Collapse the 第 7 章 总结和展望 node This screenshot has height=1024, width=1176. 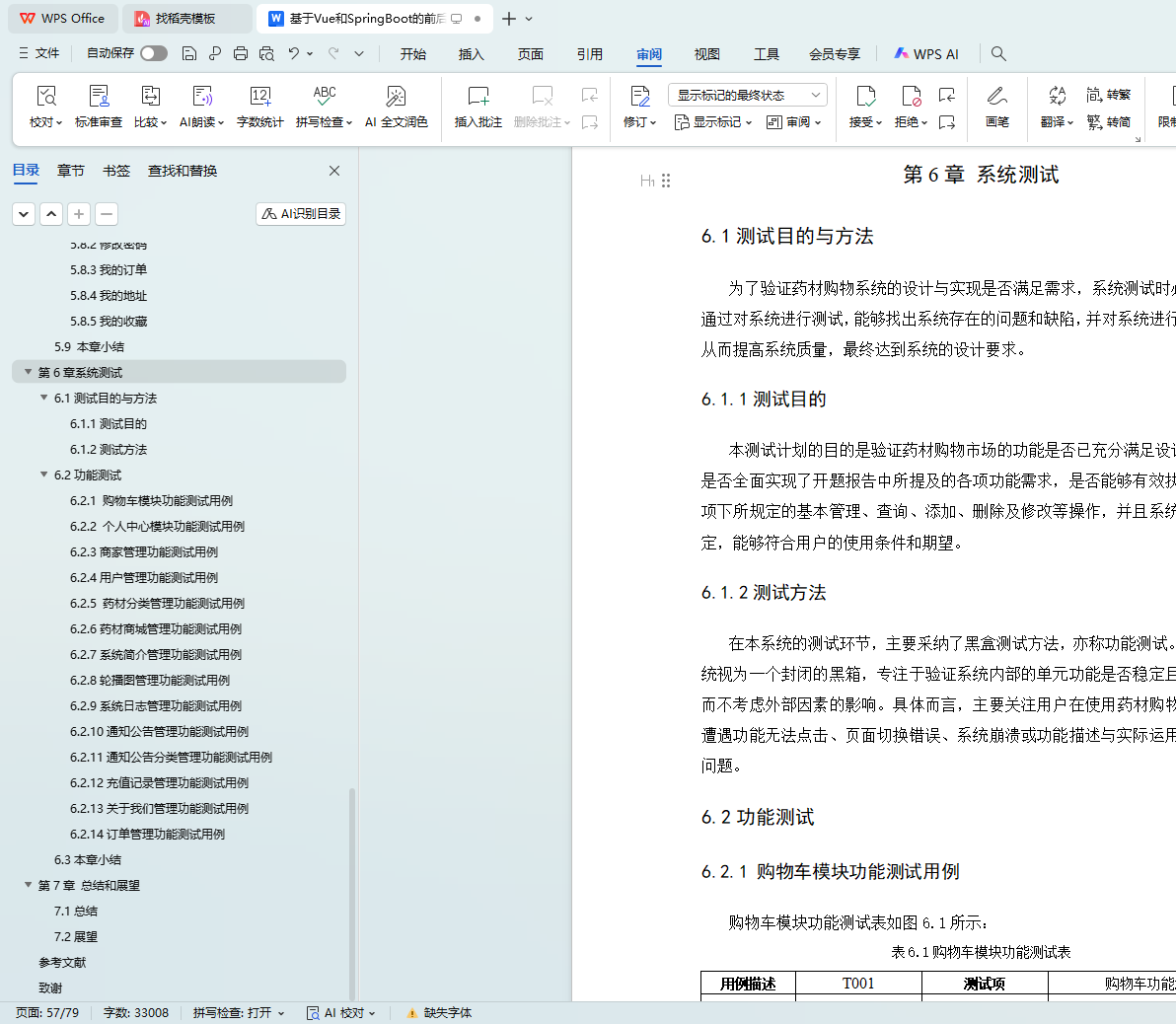[28, 885]
